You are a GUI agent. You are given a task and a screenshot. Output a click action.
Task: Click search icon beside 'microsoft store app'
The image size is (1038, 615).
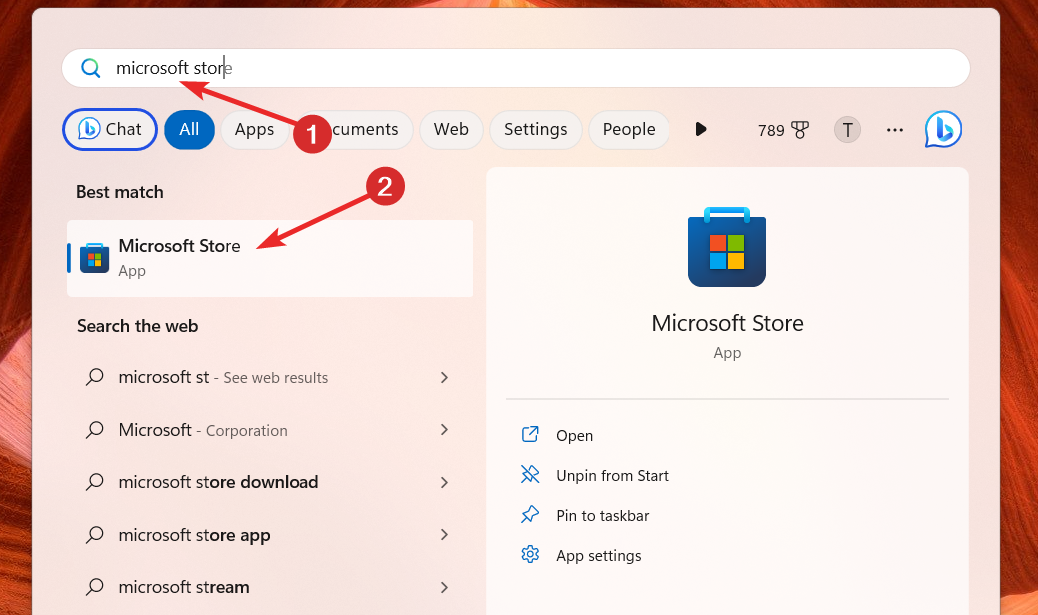95,534
